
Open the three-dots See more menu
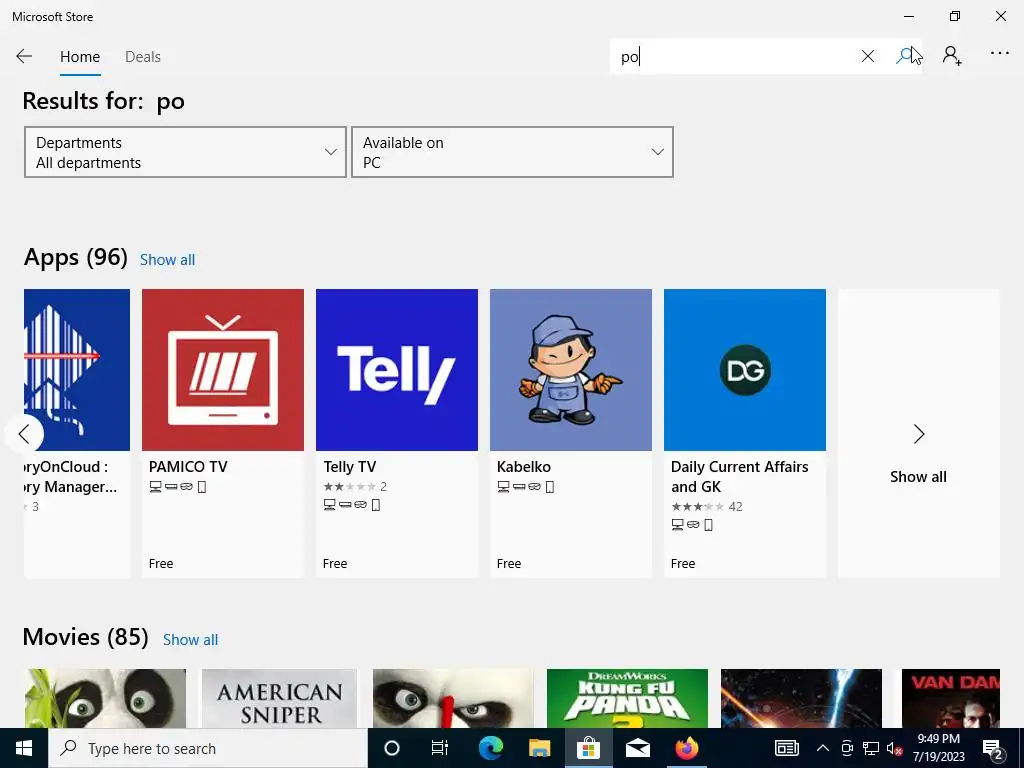tap(999, 53)
